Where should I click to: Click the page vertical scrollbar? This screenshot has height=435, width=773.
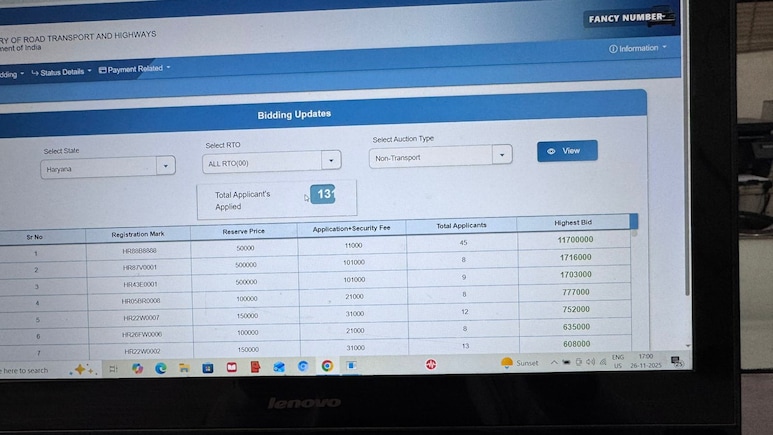686,200
